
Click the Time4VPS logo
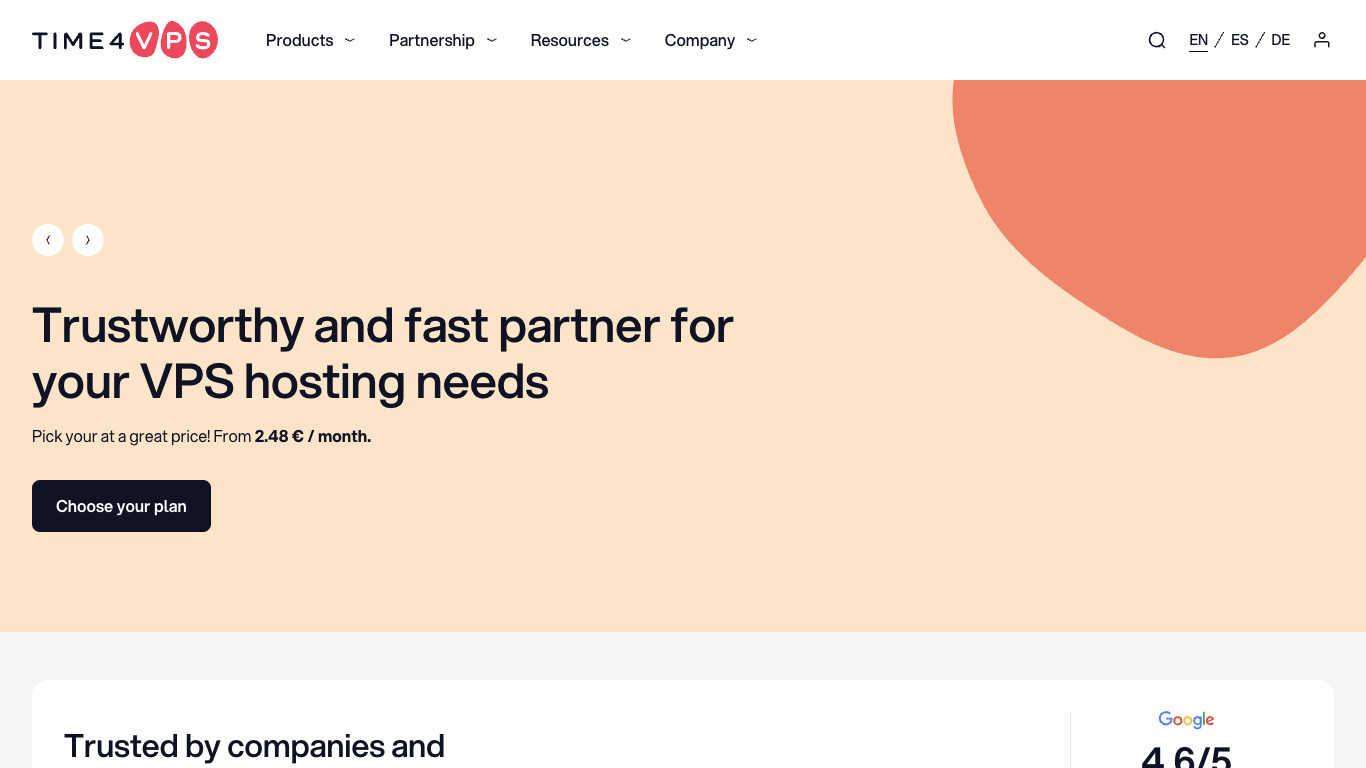[125, 40]
